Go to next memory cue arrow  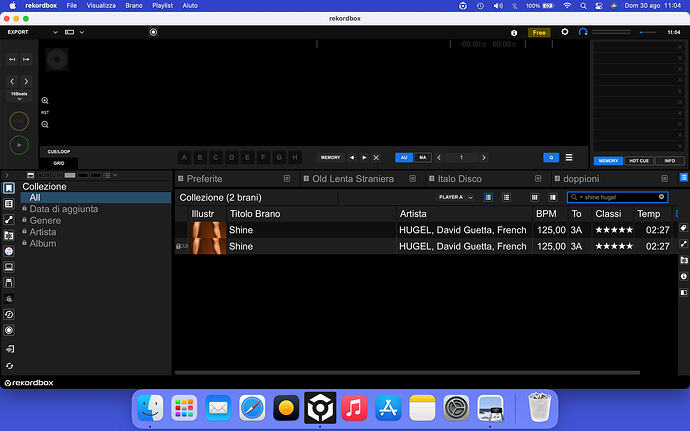tap(364, 157)
